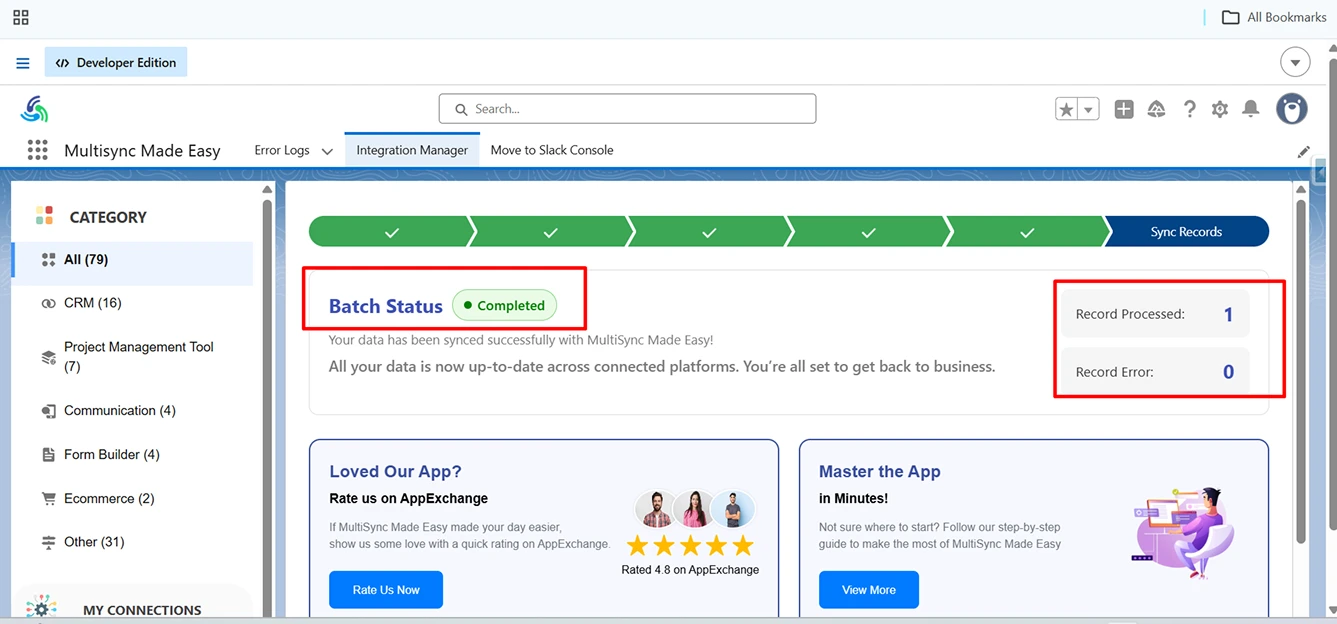Click the Developer Edition badge

(x=116, y=62)
